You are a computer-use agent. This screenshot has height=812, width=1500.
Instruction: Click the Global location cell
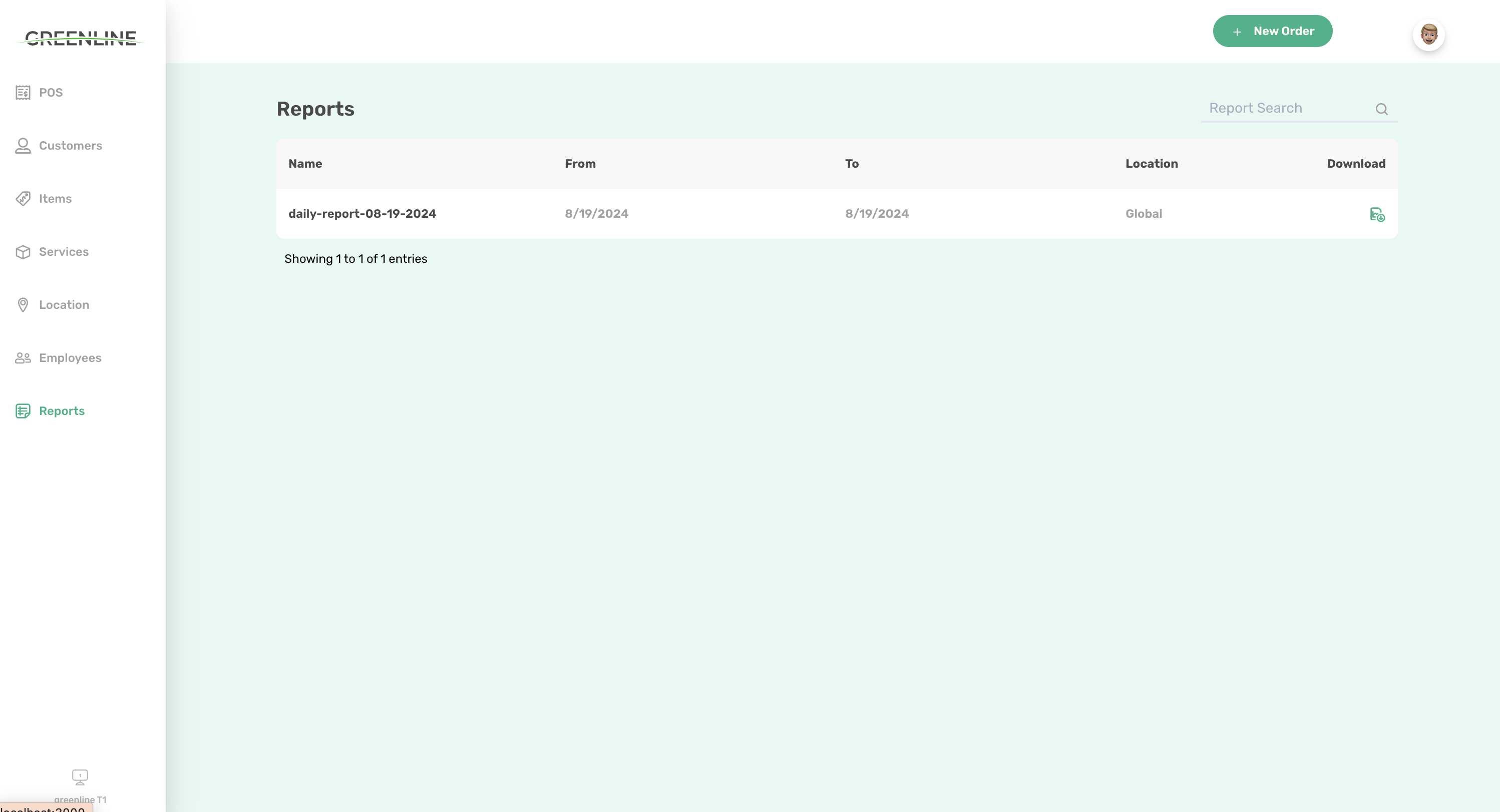point(1143,214)
